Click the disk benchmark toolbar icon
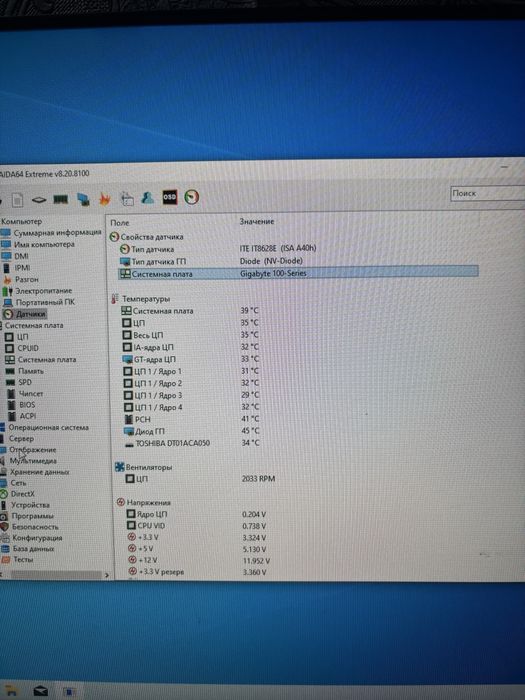Screen dimensions: 525x700 click(39, 200)
